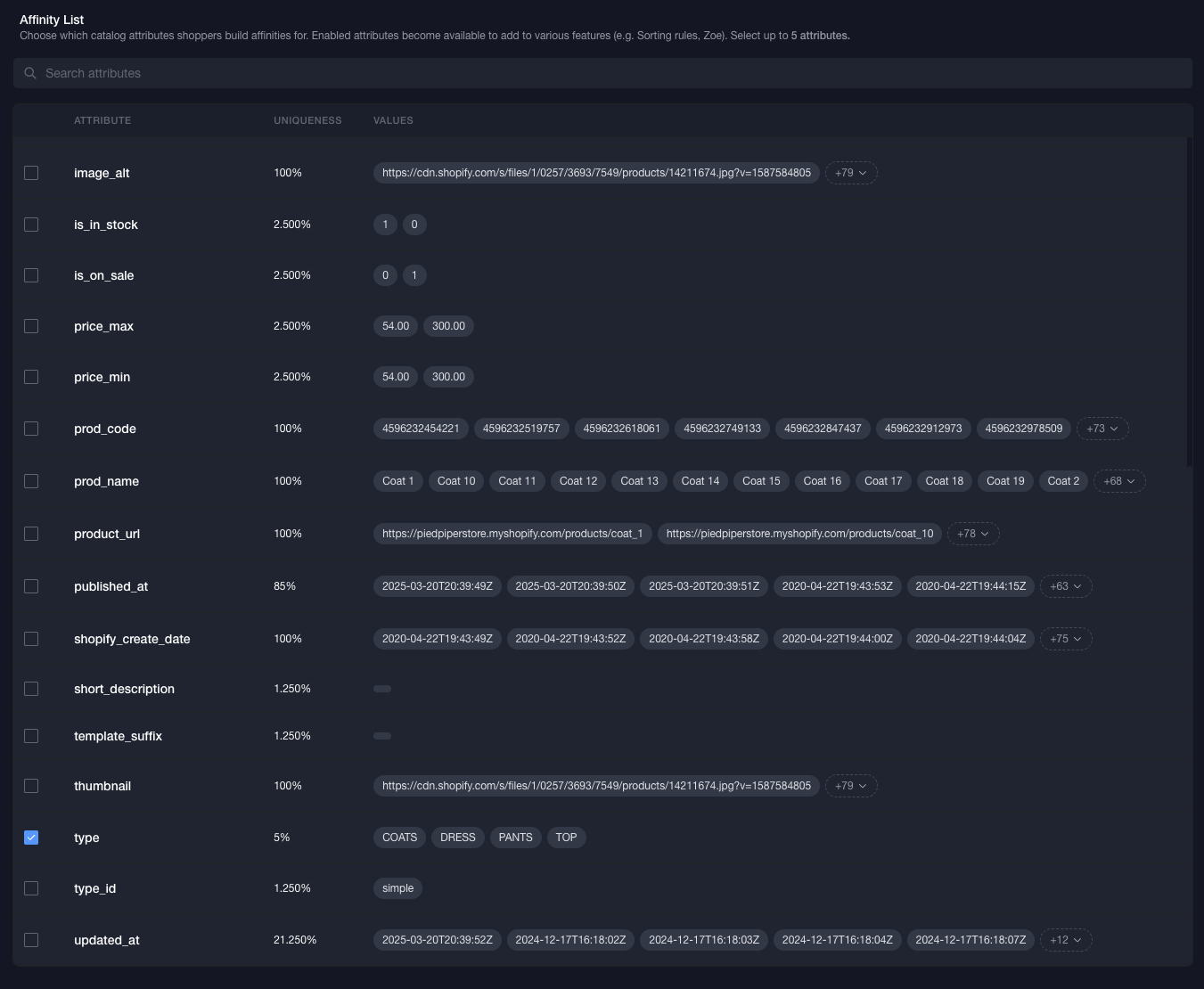Screen dimensions: 1204x989
Task: Show +63 more published_at values
Action: tap(1066, 586)
